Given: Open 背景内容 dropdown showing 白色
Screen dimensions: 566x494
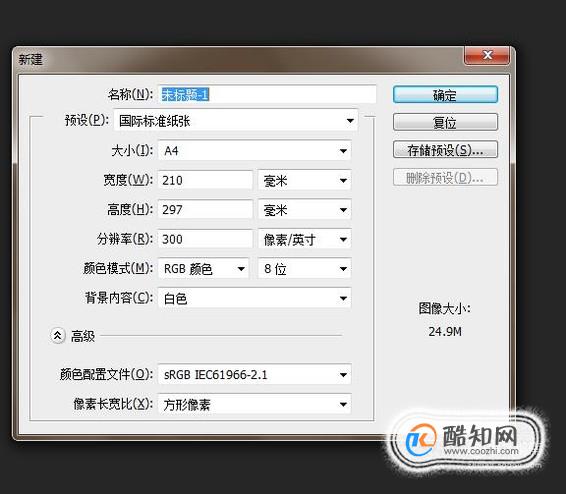Looking at the screenshot, I should coord(254,298).
